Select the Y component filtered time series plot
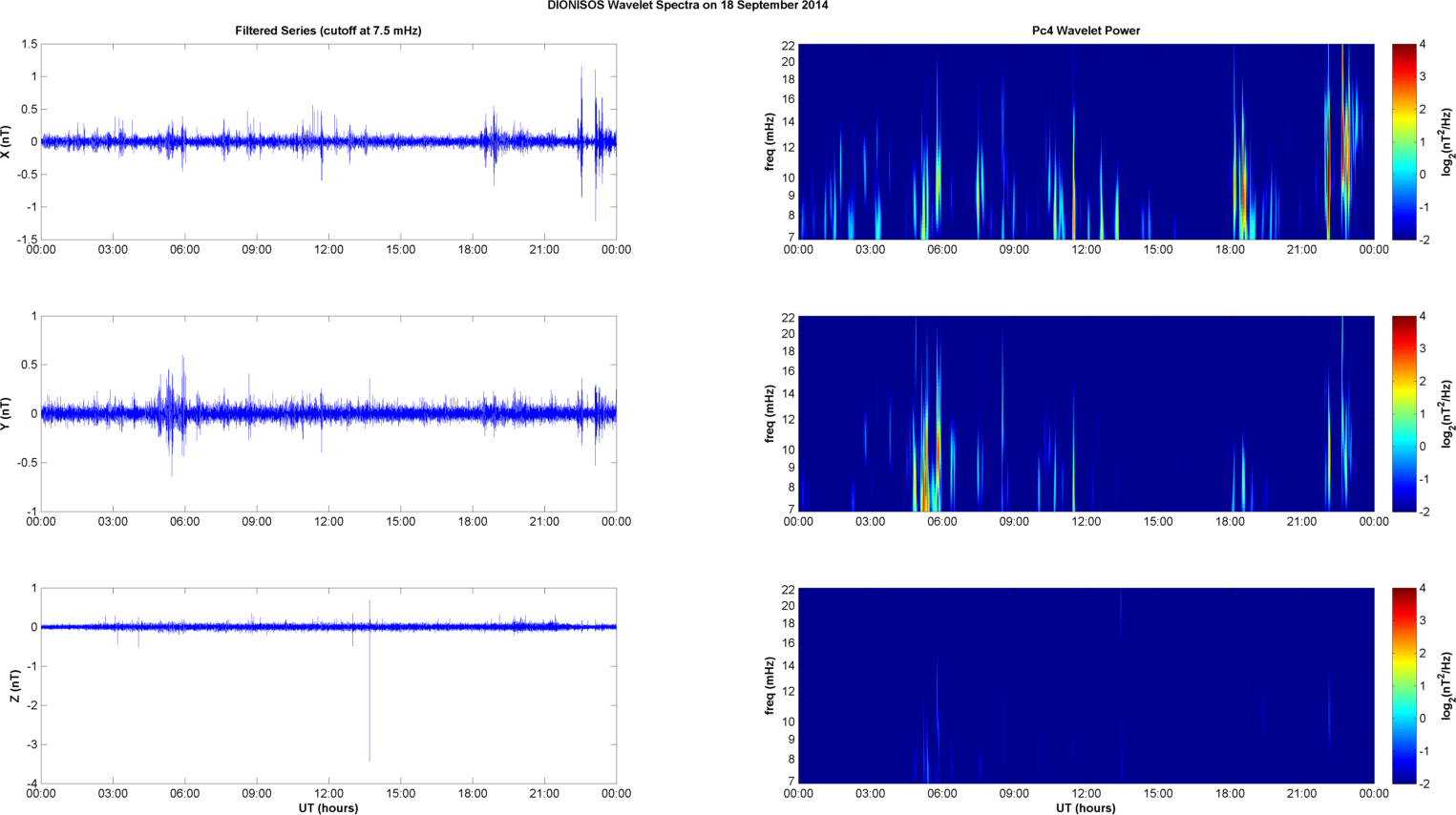Screen dimensions: 1456x815 tap(328, 413)
